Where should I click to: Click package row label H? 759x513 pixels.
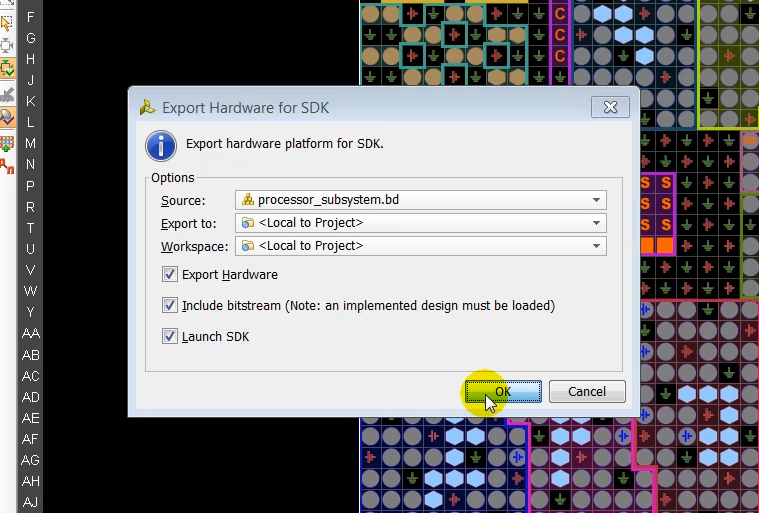coord(30,59)
